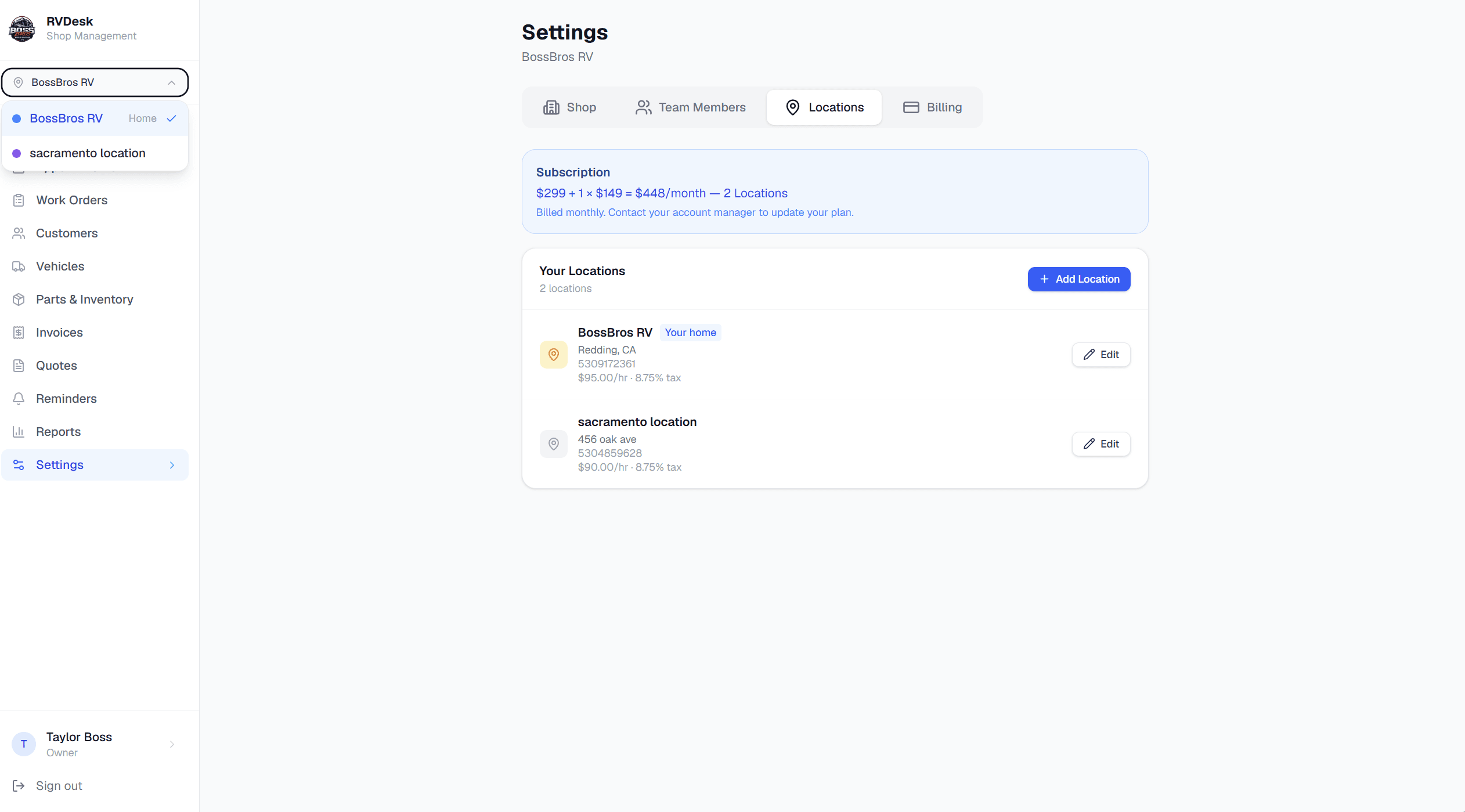Click the sacramento location name in the list
This screenshot has width=1465, height=812.
[637, 422]
